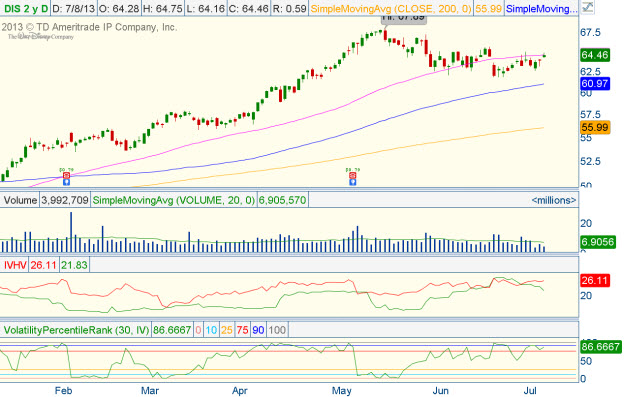The image size is (625, 397).
Task: Click the red 75 level label
Action: 242,330
